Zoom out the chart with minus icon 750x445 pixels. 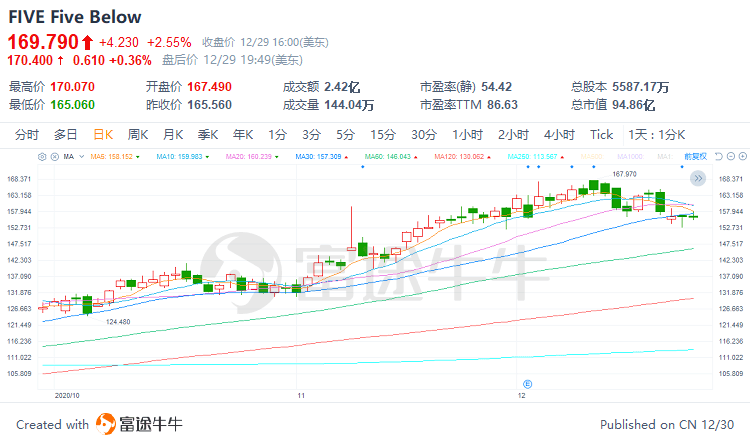tap(730, 156)
